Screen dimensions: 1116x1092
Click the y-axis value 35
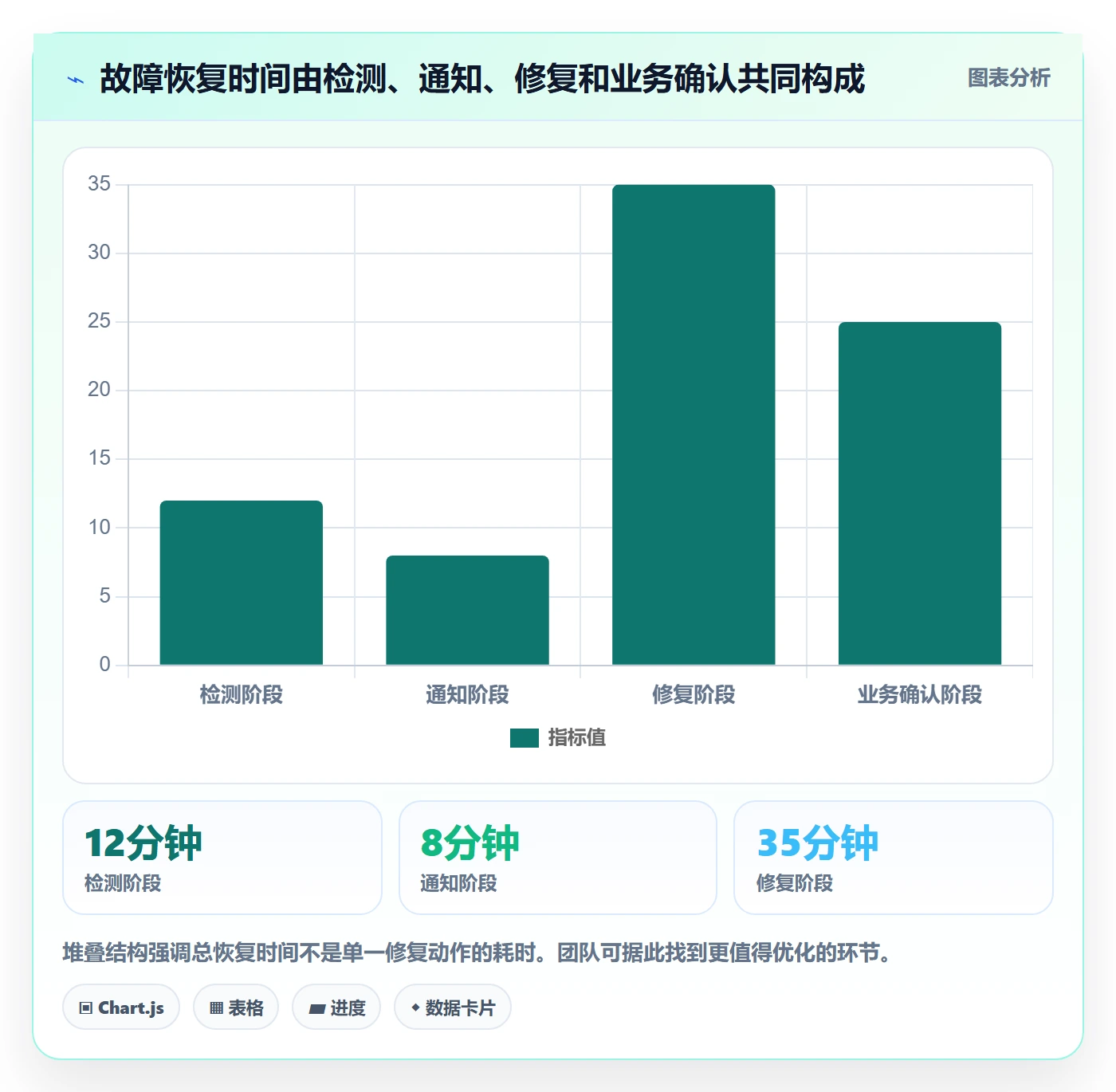(99, 184)
